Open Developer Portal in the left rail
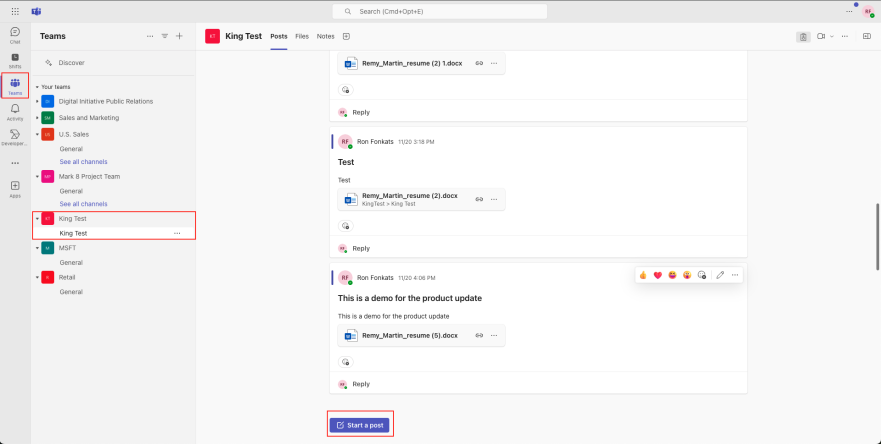This screenshot has height=444, width=881. coord(15,137)
